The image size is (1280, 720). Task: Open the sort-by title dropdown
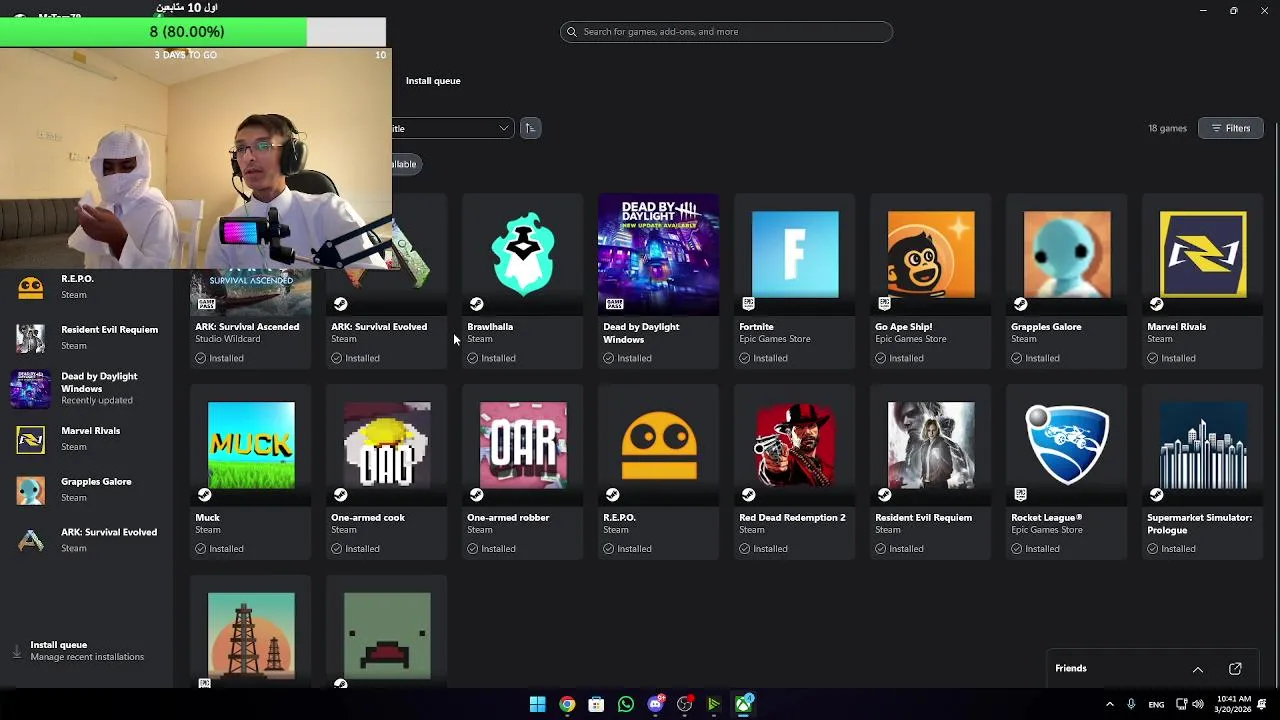[452, 128]
